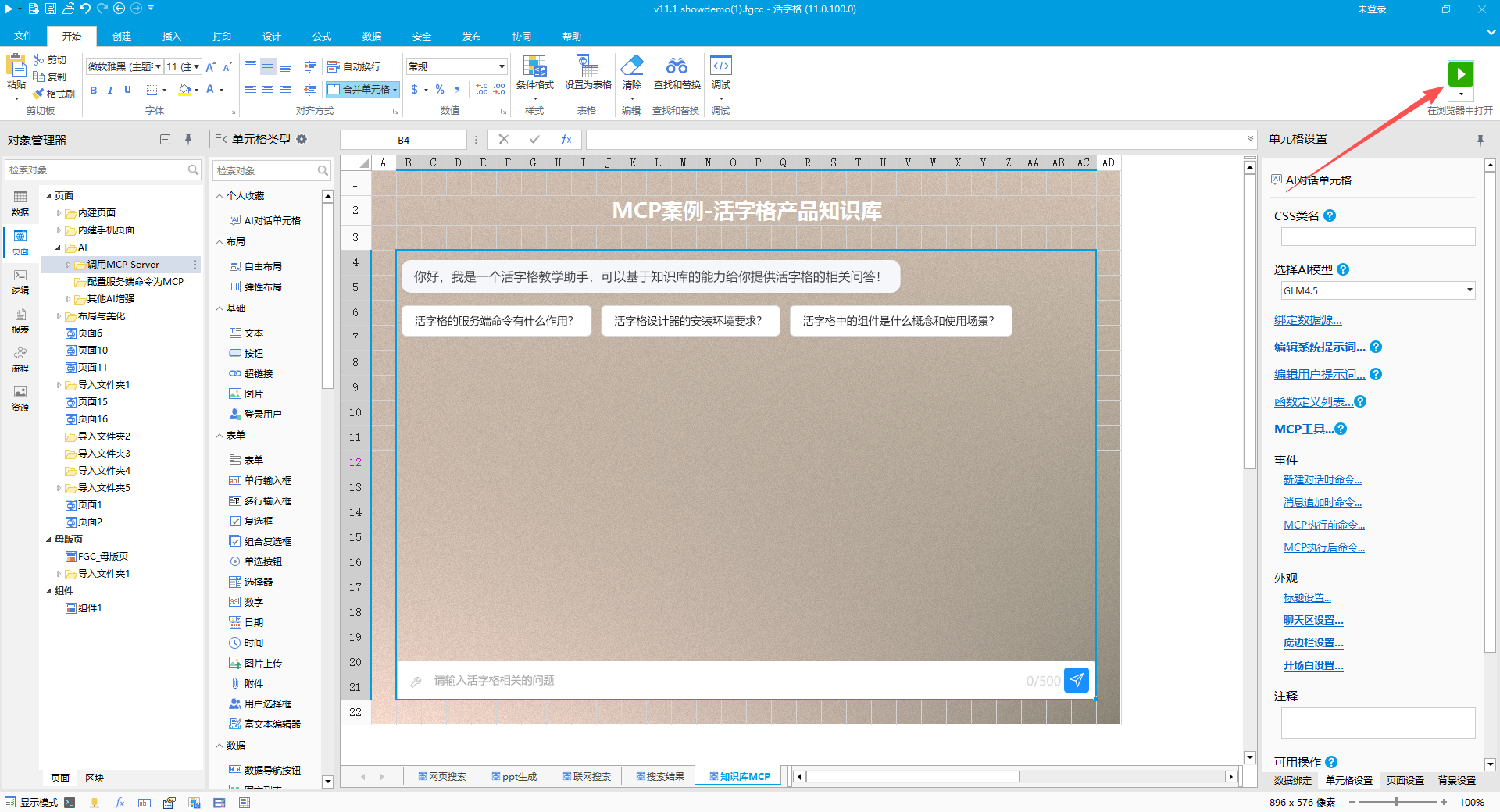This screenshot has height=812, width=1500.
Task: Click the Cut scissors icon
Action: click(x=38, y=59)
